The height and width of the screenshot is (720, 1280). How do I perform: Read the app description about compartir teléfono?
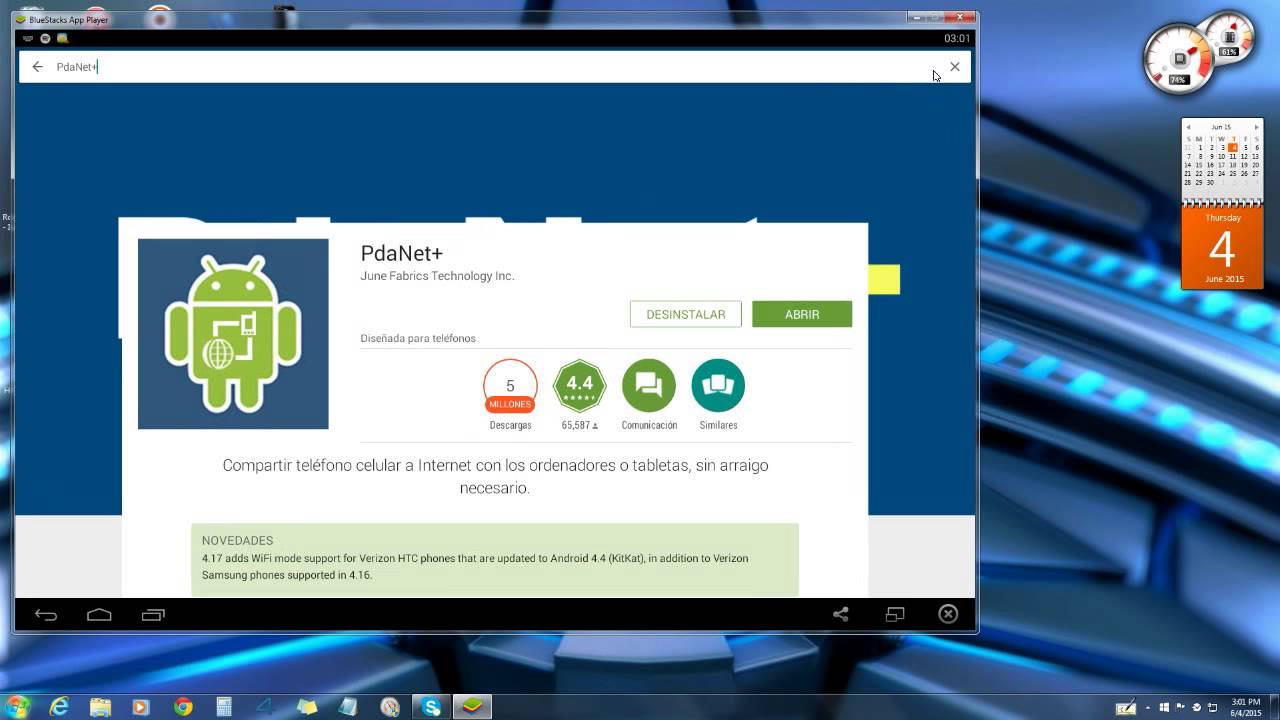[495, 477]
